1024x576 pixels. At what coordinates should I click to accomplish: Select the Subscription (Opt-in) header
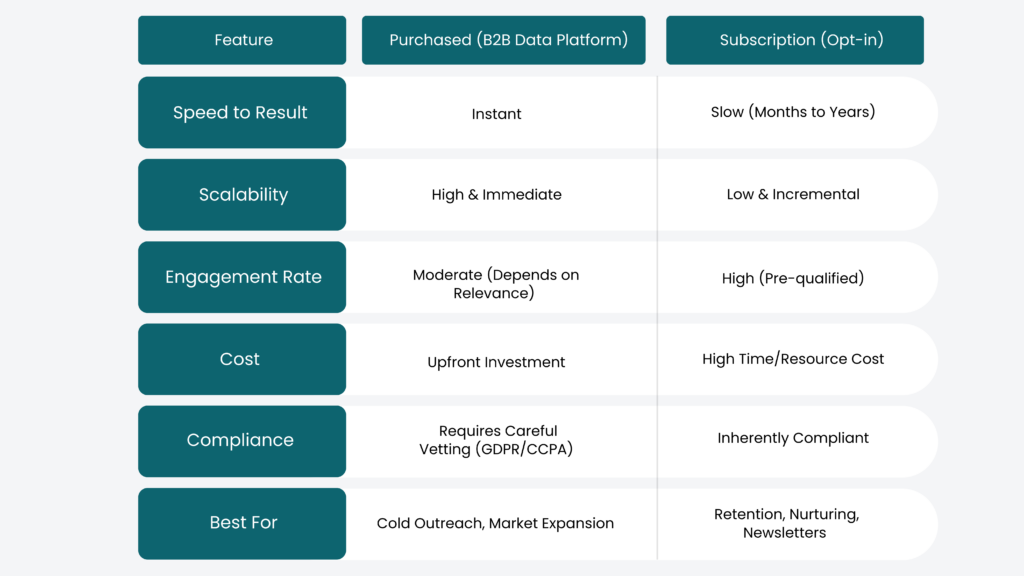coord(794,40)
